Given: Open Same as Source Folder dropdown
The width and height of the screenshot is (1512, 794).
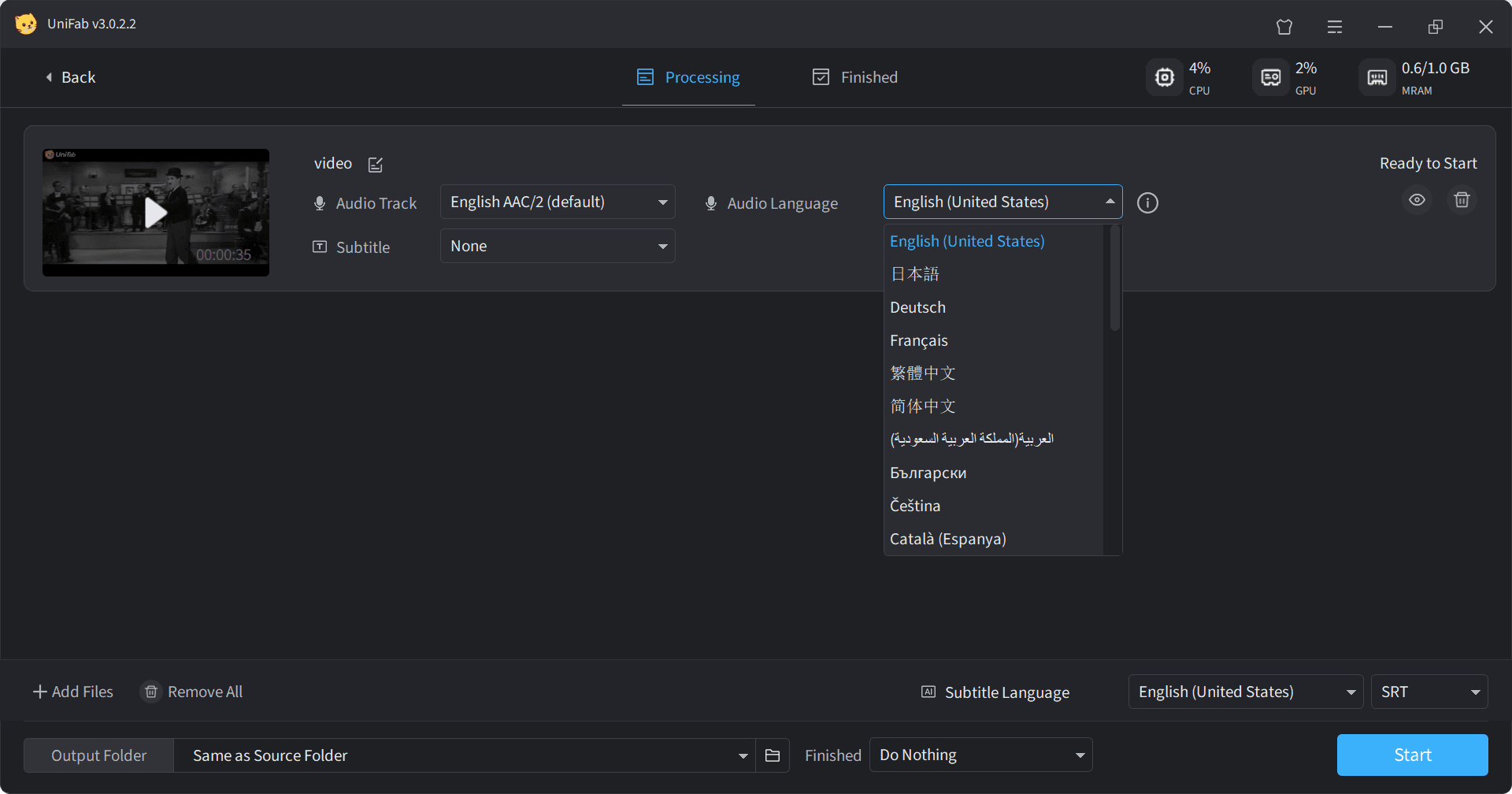Looking at the screenshot, I should (465, 755).
